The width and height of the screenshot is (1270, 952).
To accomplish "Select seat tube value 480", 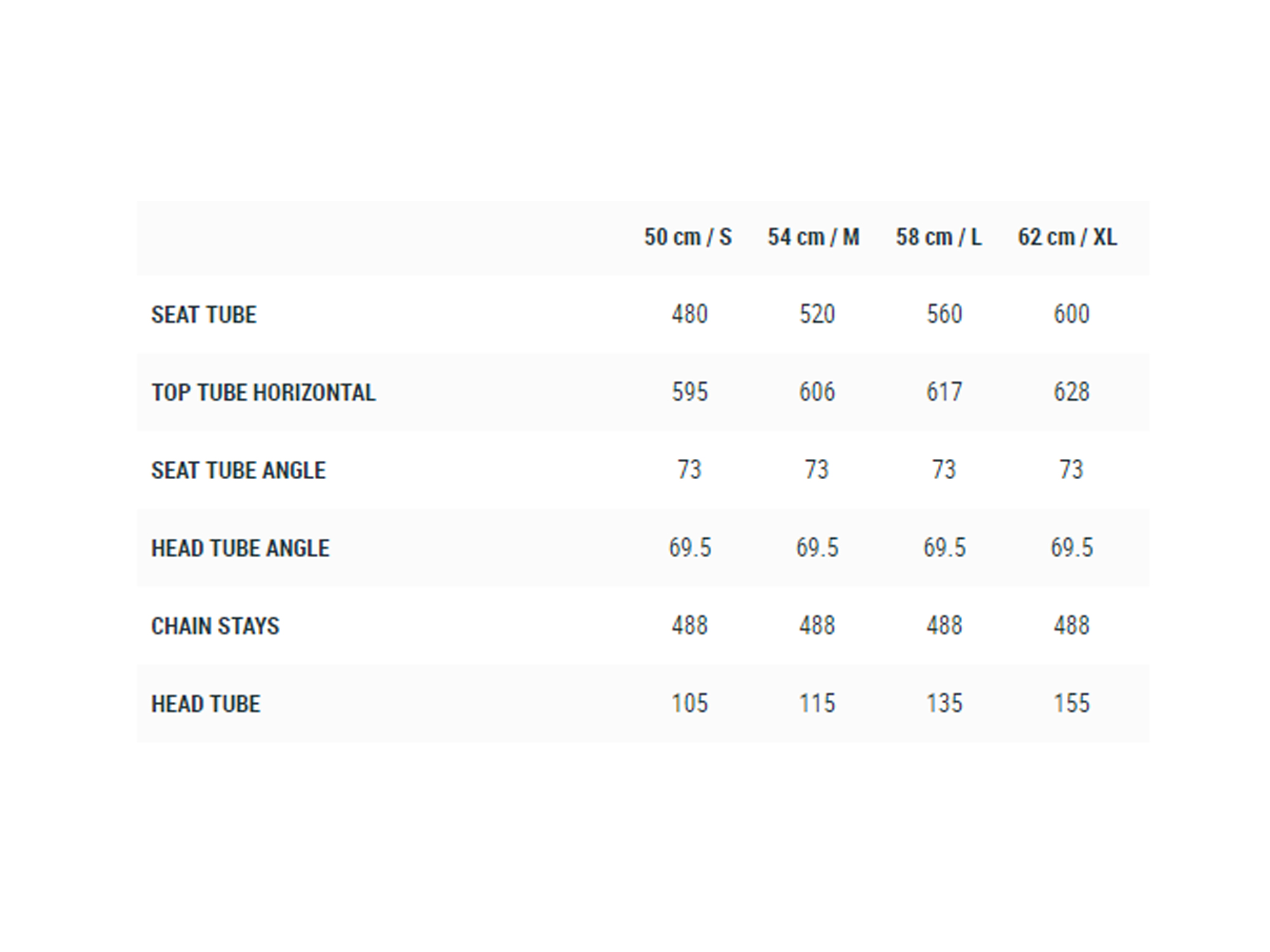I will coord(690,314).
